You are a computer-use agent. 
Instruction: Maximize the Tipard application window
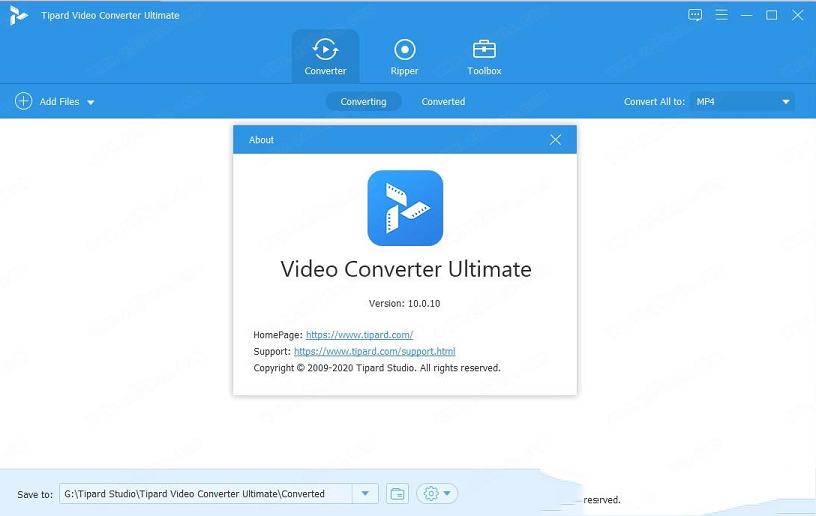[771, 15]
